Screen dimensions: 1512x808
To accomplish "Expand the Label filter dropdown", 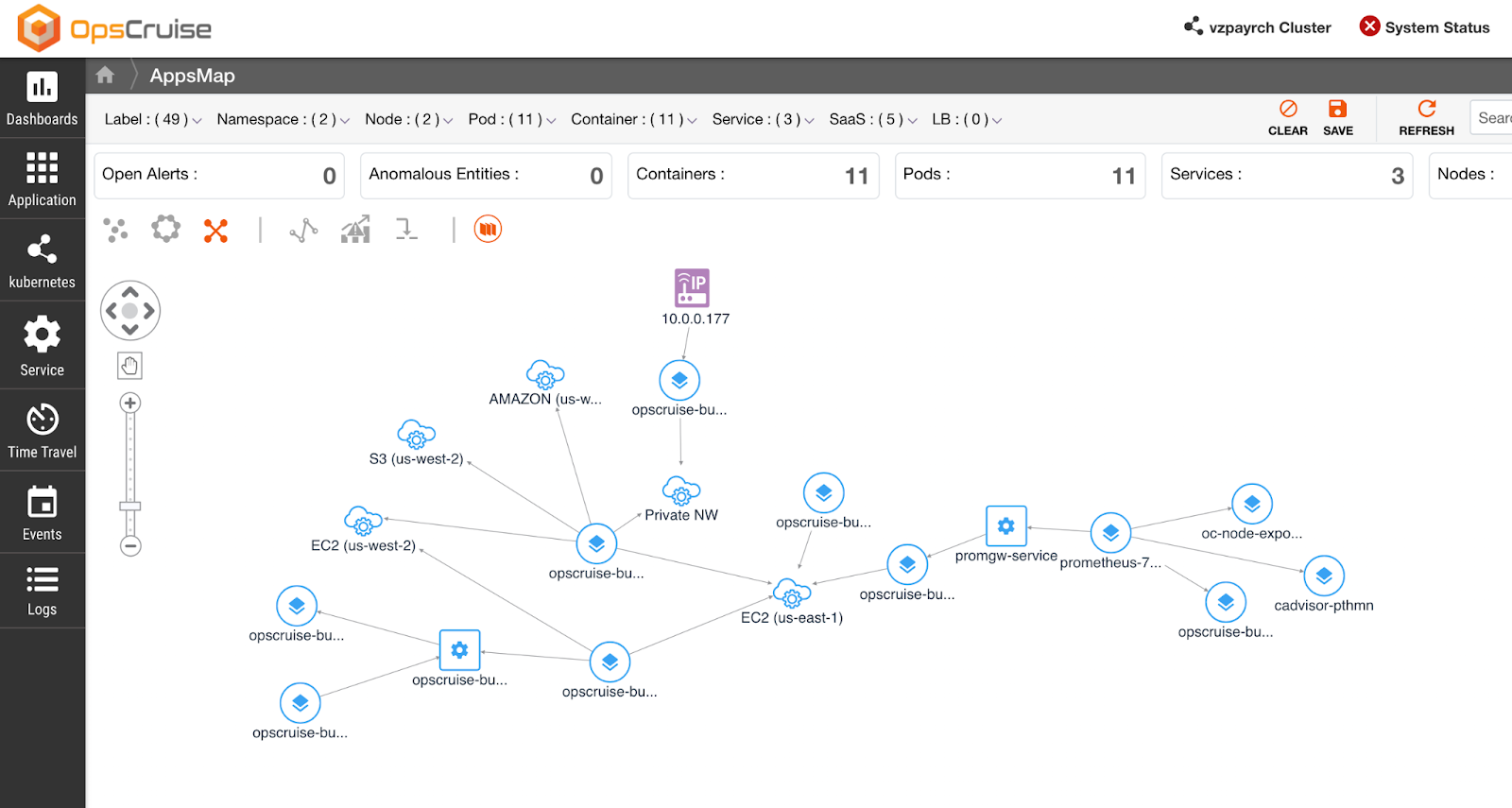I will coord(152,120).
